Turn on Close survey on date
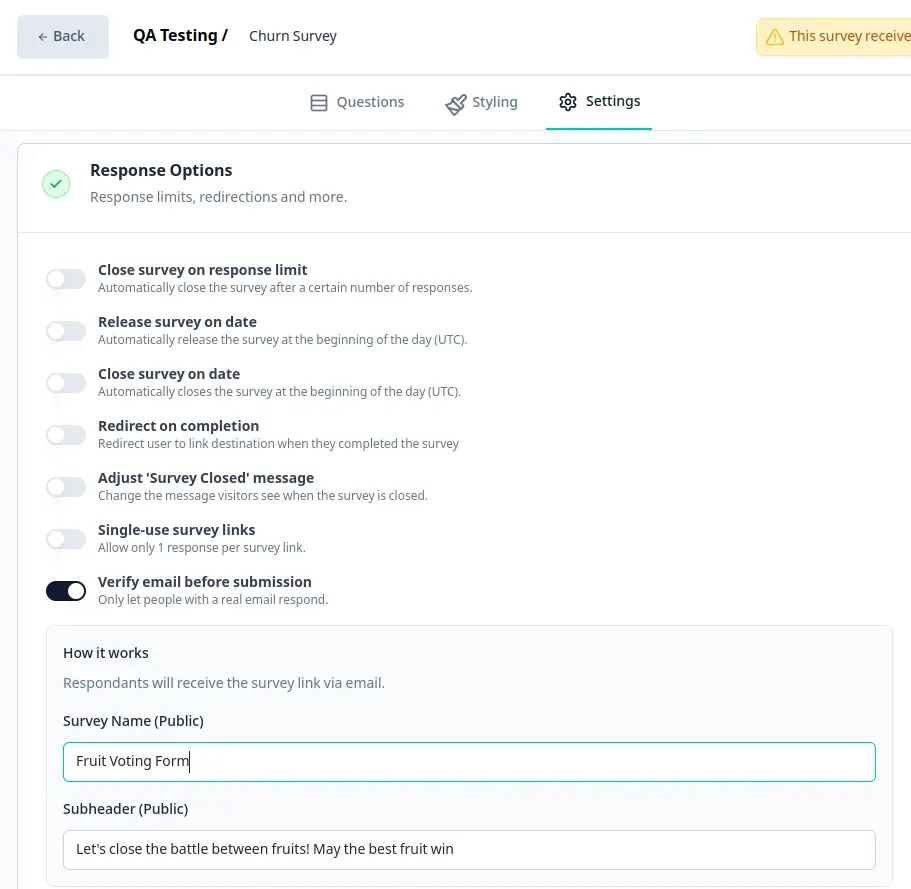The height and width of the screenshot is (889, 911). (66, 383)
